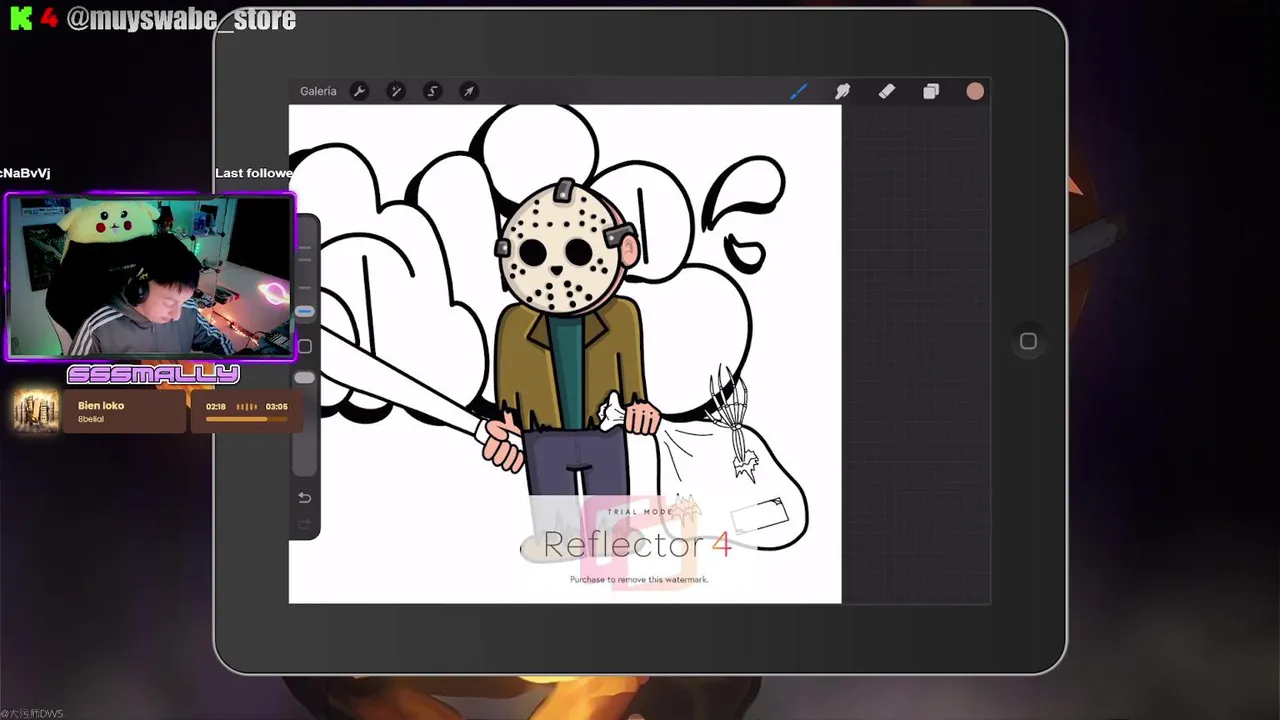The image size is (1280, 720).
Task: Select the Eraser tool
Action: [886, 91]
